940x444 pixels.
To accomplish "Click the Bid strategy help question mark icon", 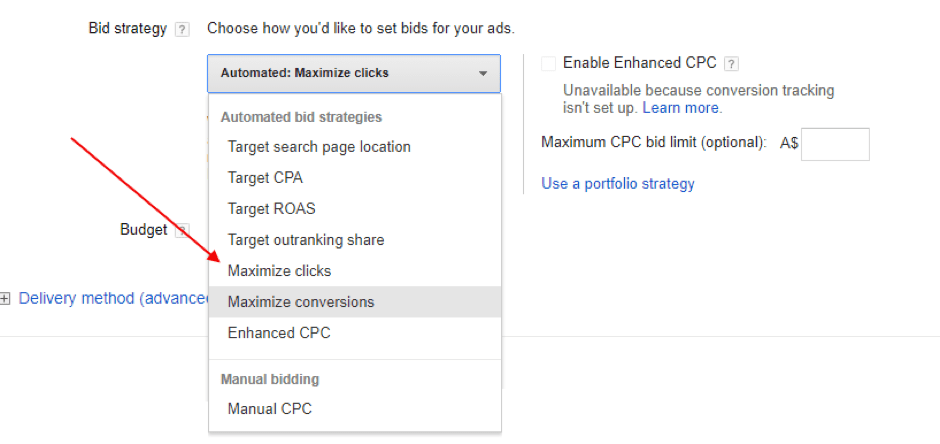I will 182,30.
